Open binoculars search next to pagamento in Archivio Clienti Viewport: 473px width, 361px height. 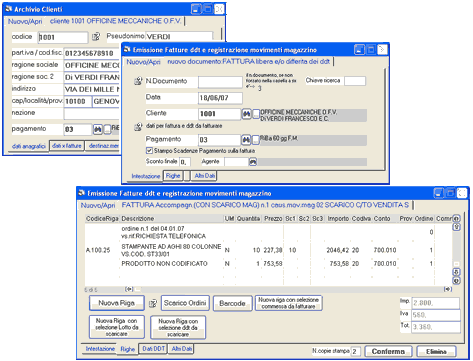[98, 129]
